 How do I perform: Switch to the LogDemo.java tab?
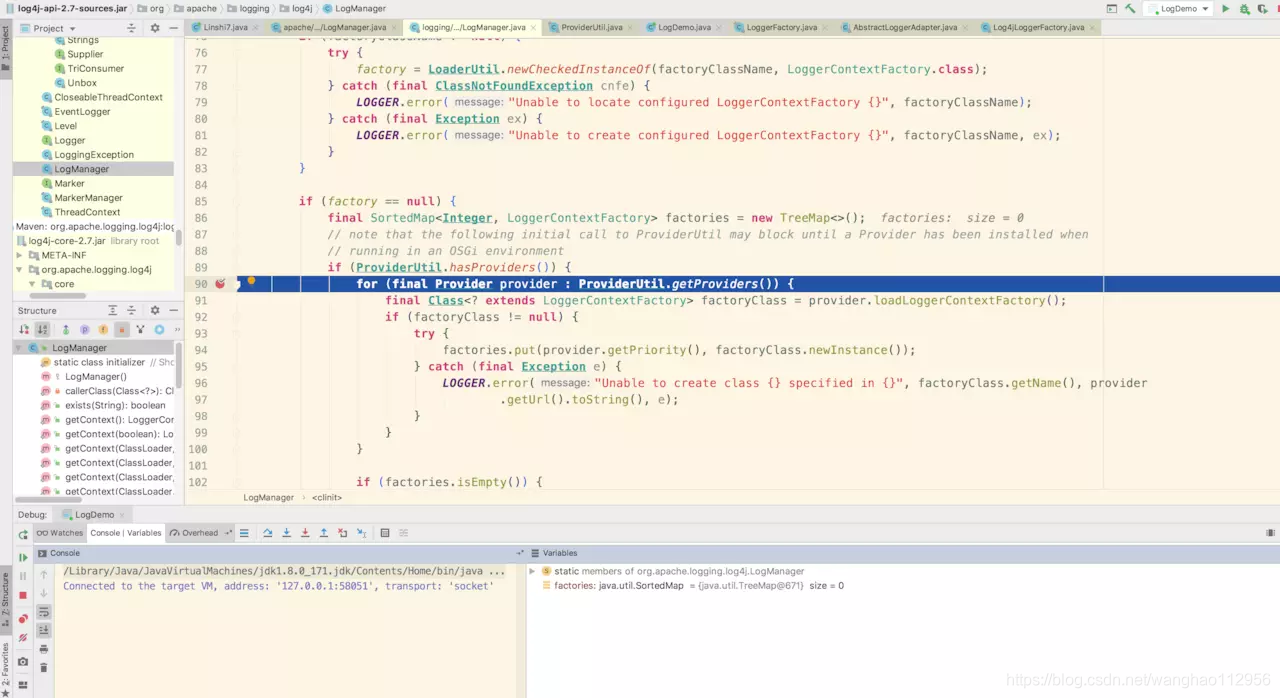(683, 27)
